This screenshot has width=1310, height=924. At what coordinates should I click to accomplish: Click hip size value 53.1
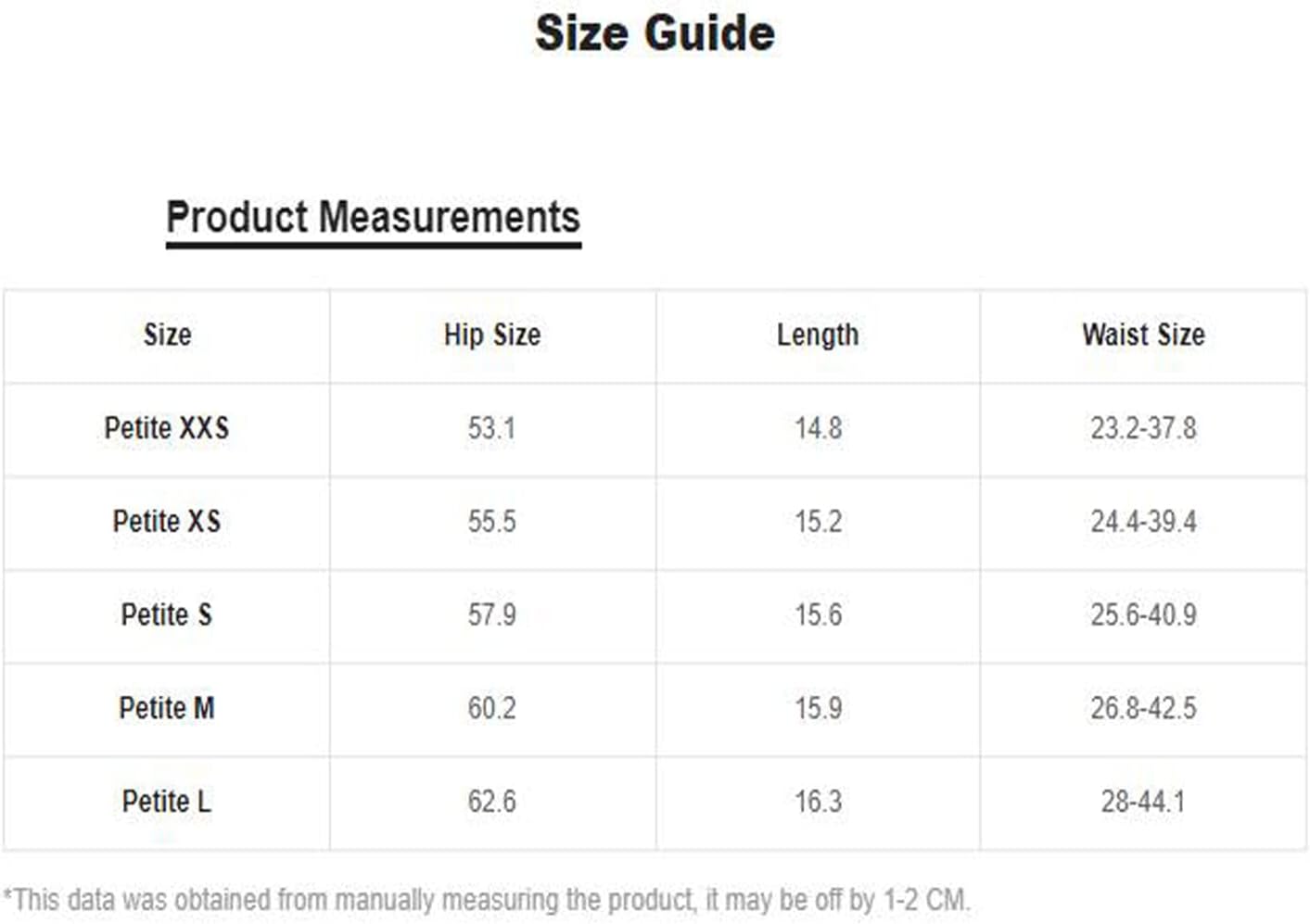click(491, 428)
